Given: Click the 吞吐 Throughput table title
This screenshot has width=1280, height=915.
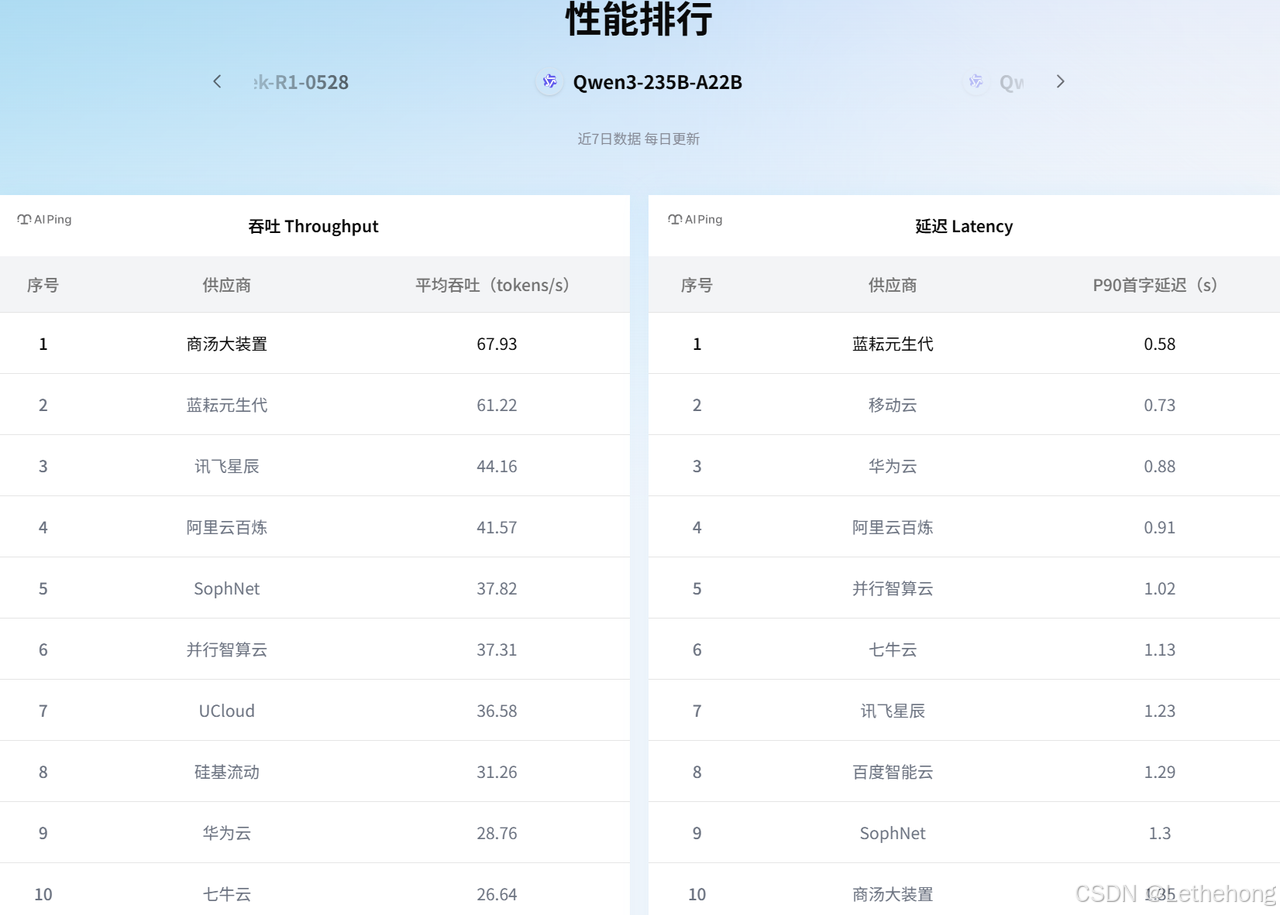Looking at the screenshot, I should pos(313,226).
